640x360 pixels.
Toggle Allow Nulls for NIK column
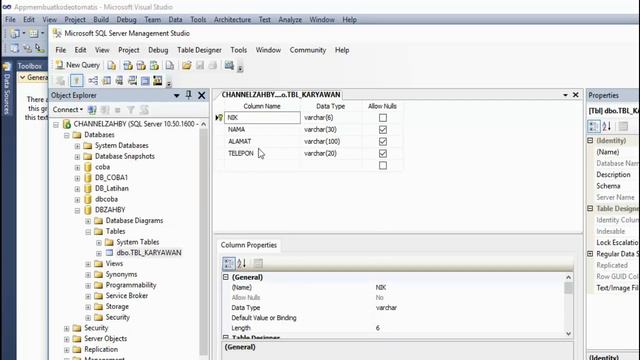click(382, 118)
